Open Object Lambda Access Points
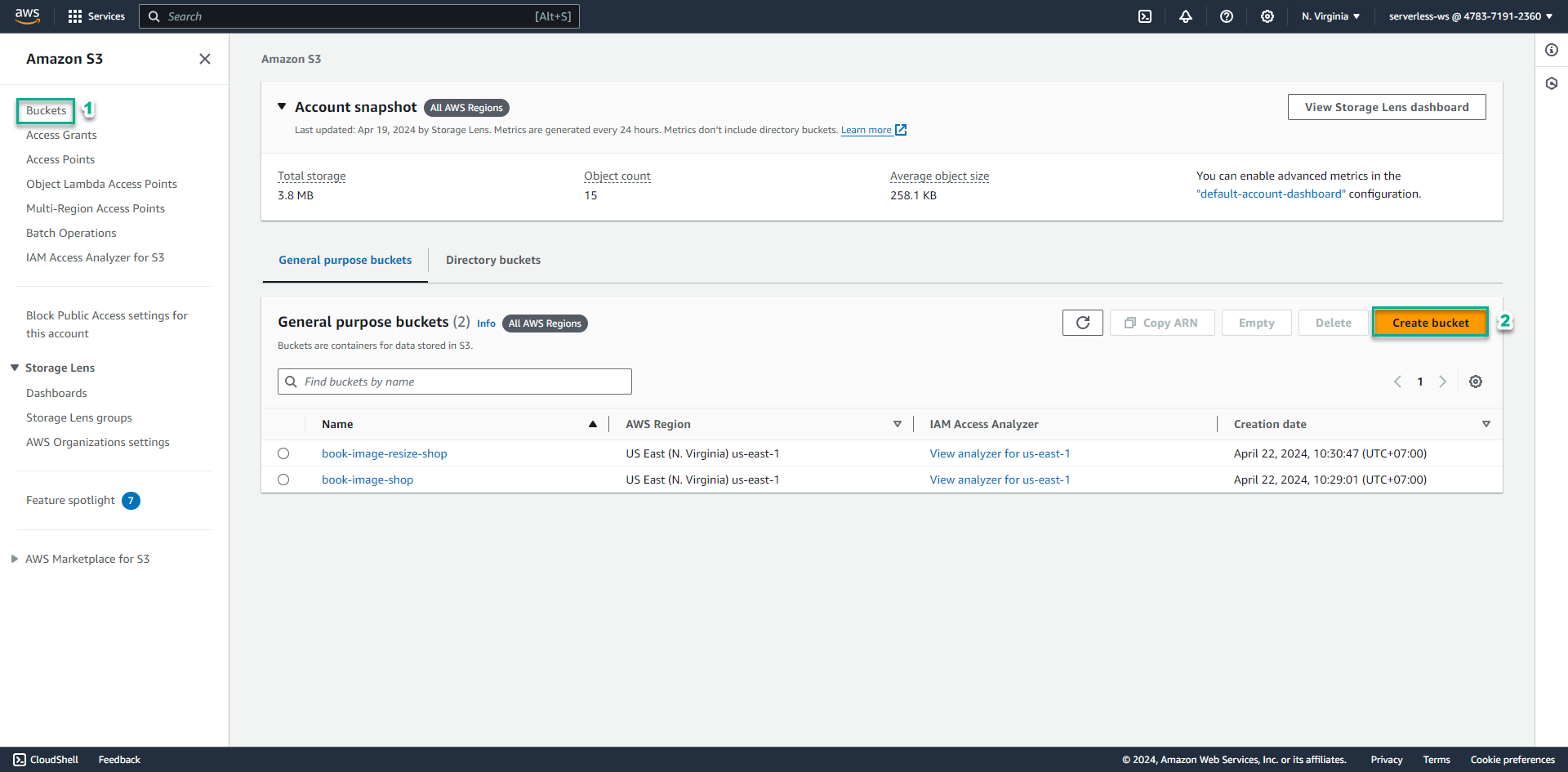Screen dimensions: 1568x772 [101, 184]
